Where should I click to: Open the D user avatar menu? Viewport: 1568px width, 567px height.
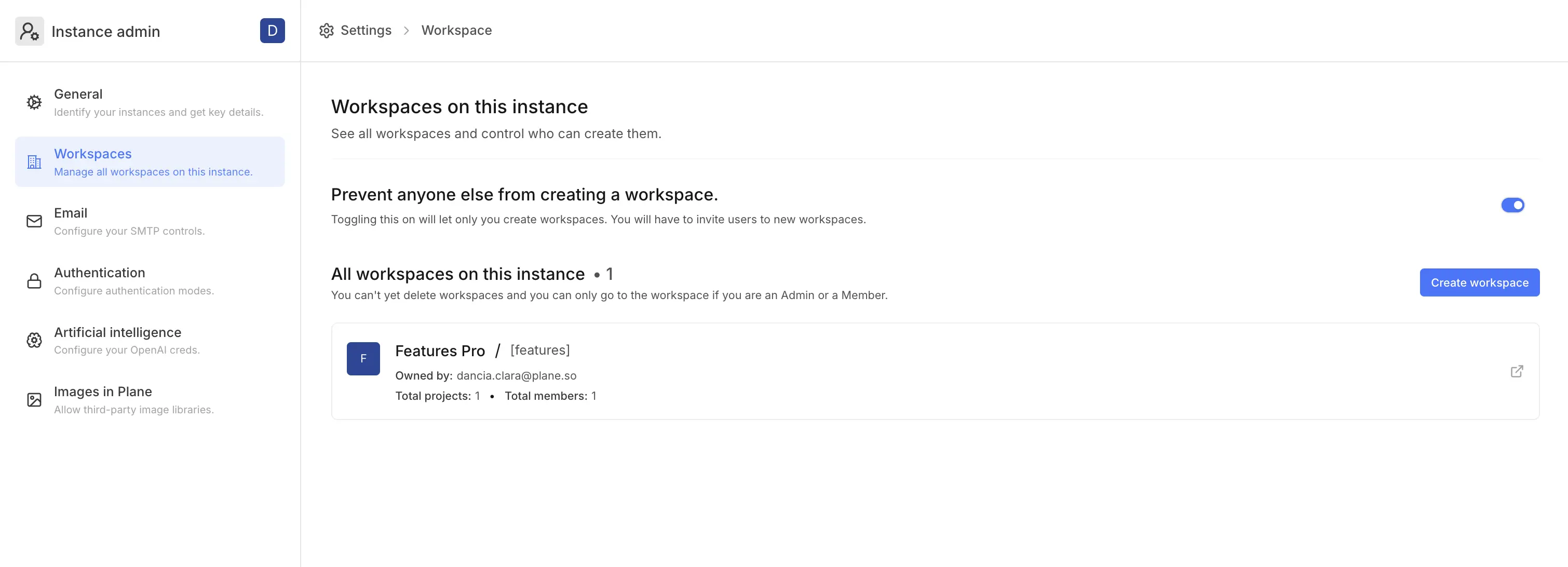click(x=272, y=31)
